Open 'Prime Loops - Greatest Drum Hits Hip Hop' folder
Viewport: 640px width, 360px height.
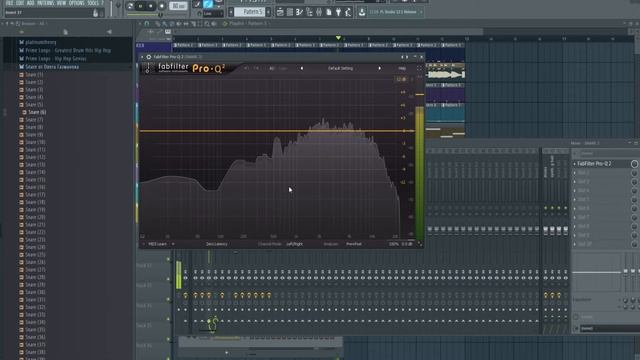(68, 50)
